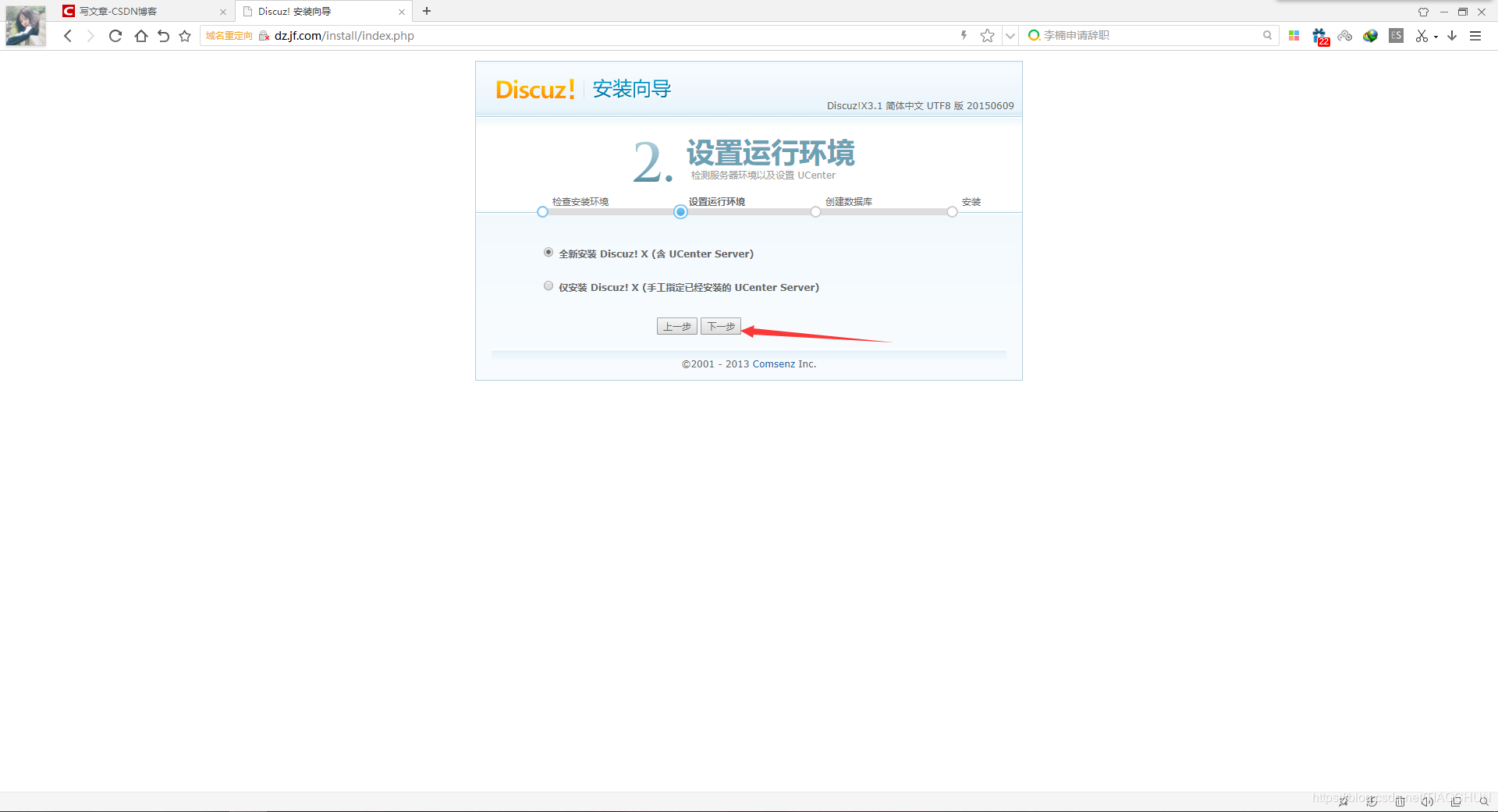The width and height of the screenshot is (1498, 812).
Task: Open the colorful apps grid extension
Action: 1294,36
